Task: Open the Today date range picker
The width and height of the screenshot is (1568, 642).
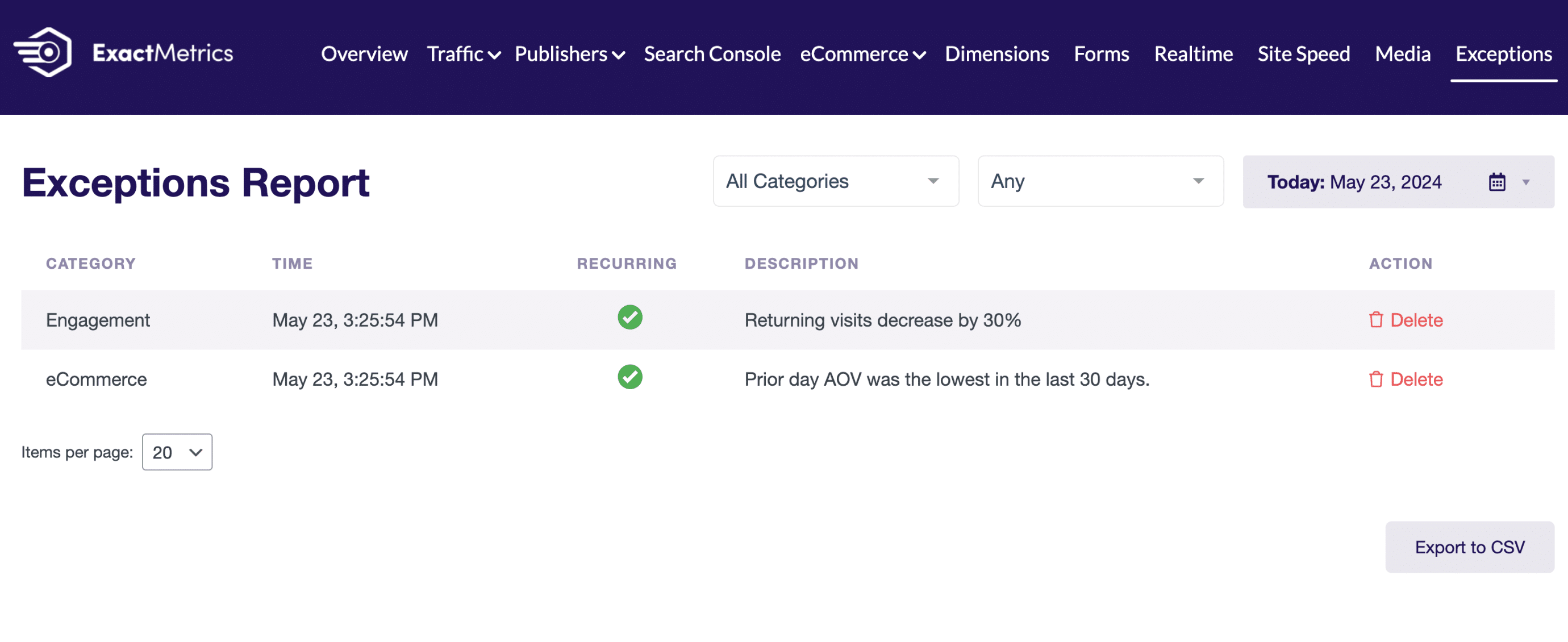Action: (1398, 181)
